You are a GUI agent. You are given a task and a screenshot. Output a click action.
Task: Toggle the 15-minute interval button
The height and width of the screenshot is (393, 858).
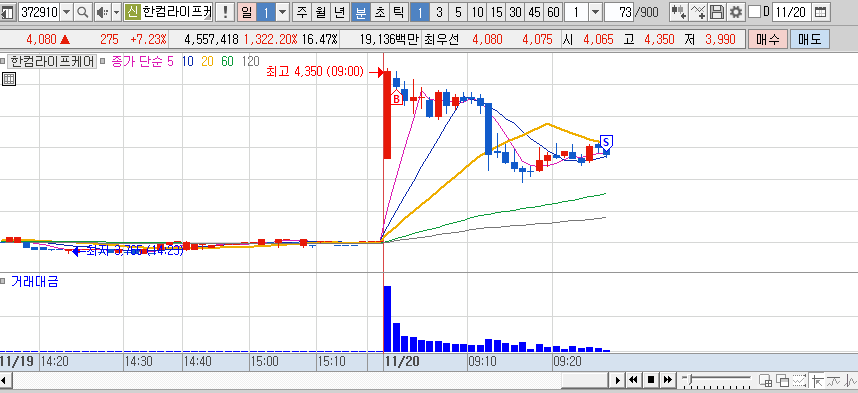[x=497, y=11]
